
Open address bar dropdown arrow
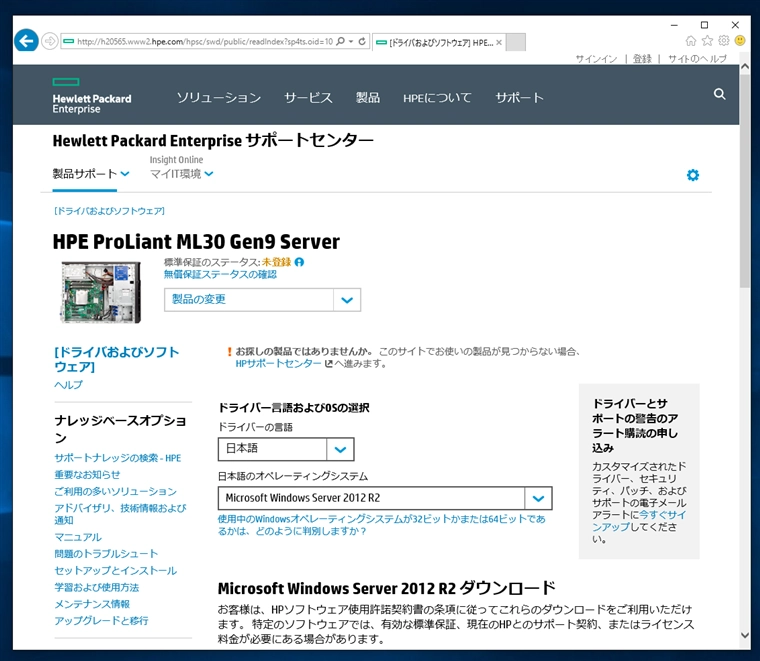[x=351, y=41]
